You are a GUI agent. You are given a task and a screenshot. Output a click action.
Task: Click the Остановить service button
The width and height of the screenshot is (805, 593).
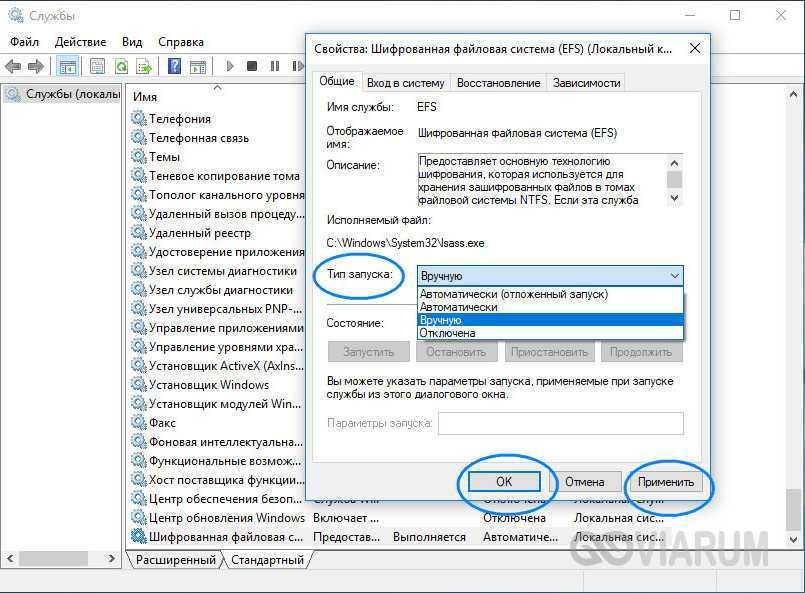pos(456,352)
